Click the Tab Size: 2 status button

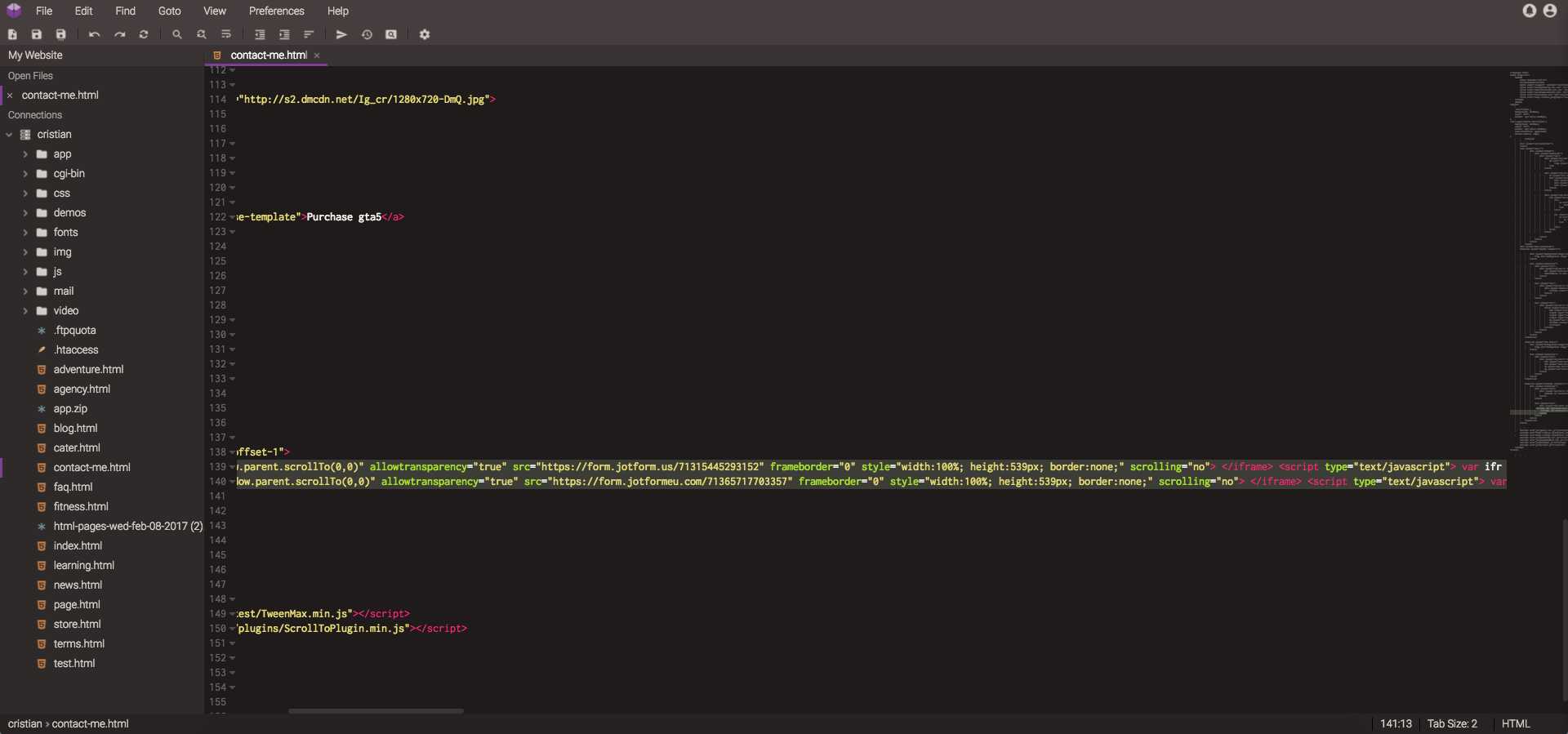tap(1452, 723)
